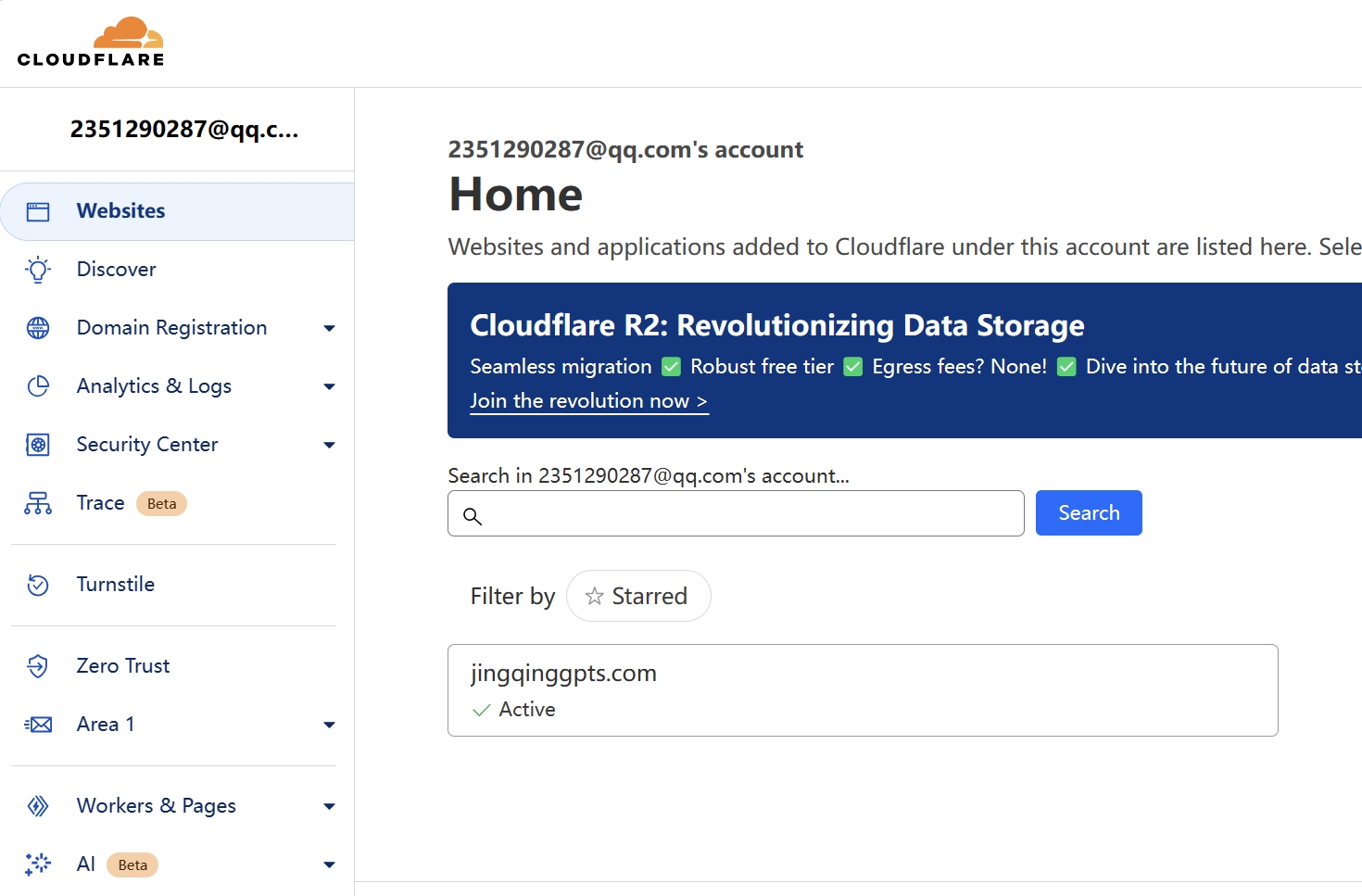The width and height of the screenshot is (1362, 896).
Task: Click the Trace network diagram icon
Action: point(38,503)
